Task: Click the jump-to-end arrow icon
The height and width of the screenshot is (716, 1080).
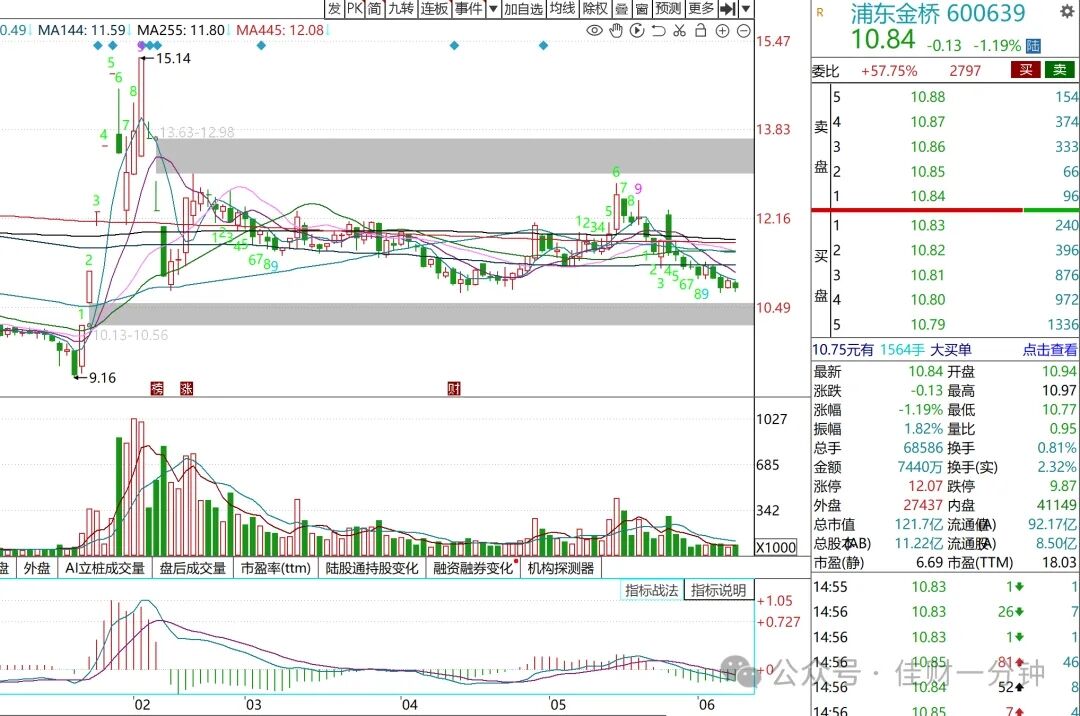Action: coord(727,9)
